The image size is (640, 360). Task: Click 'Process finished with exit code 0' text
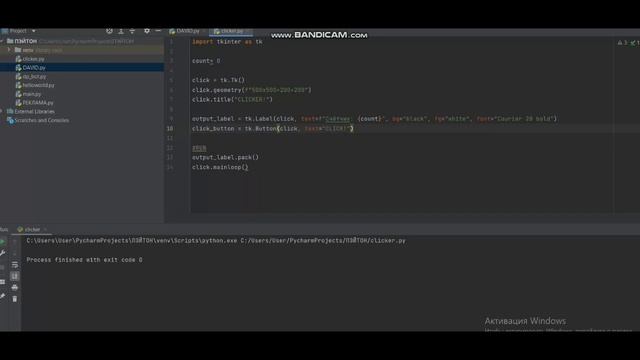pos(84,260)
